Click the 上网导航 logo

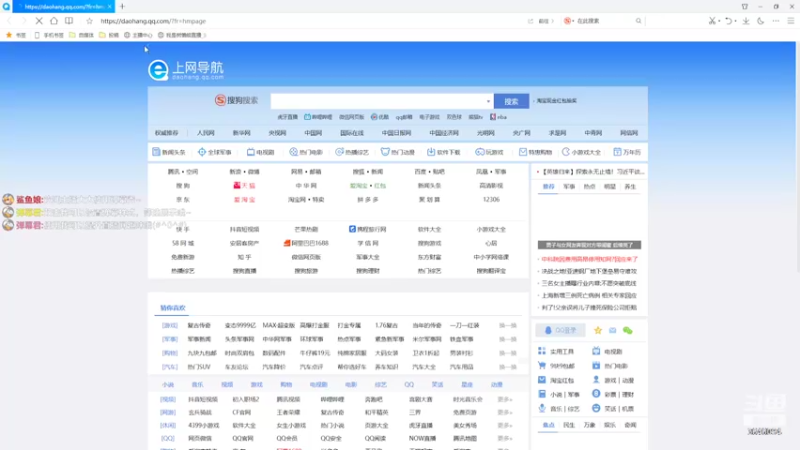[186, 70]
